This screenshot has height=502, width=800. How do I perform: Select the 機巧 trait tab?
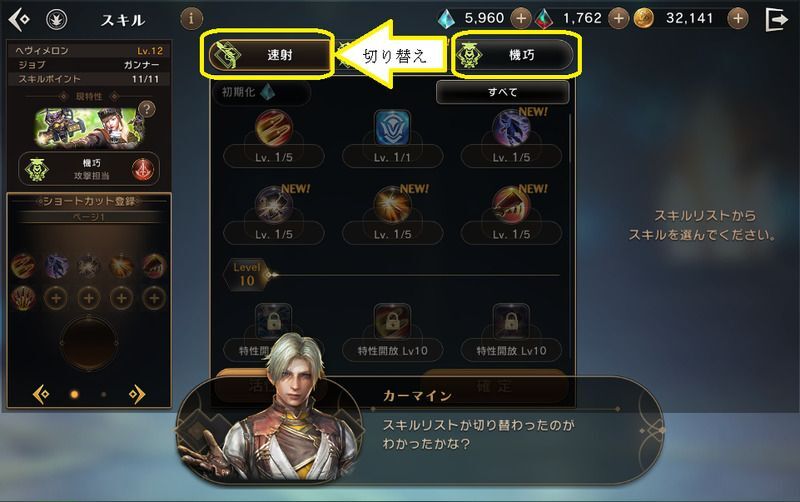tap(514, 55)
